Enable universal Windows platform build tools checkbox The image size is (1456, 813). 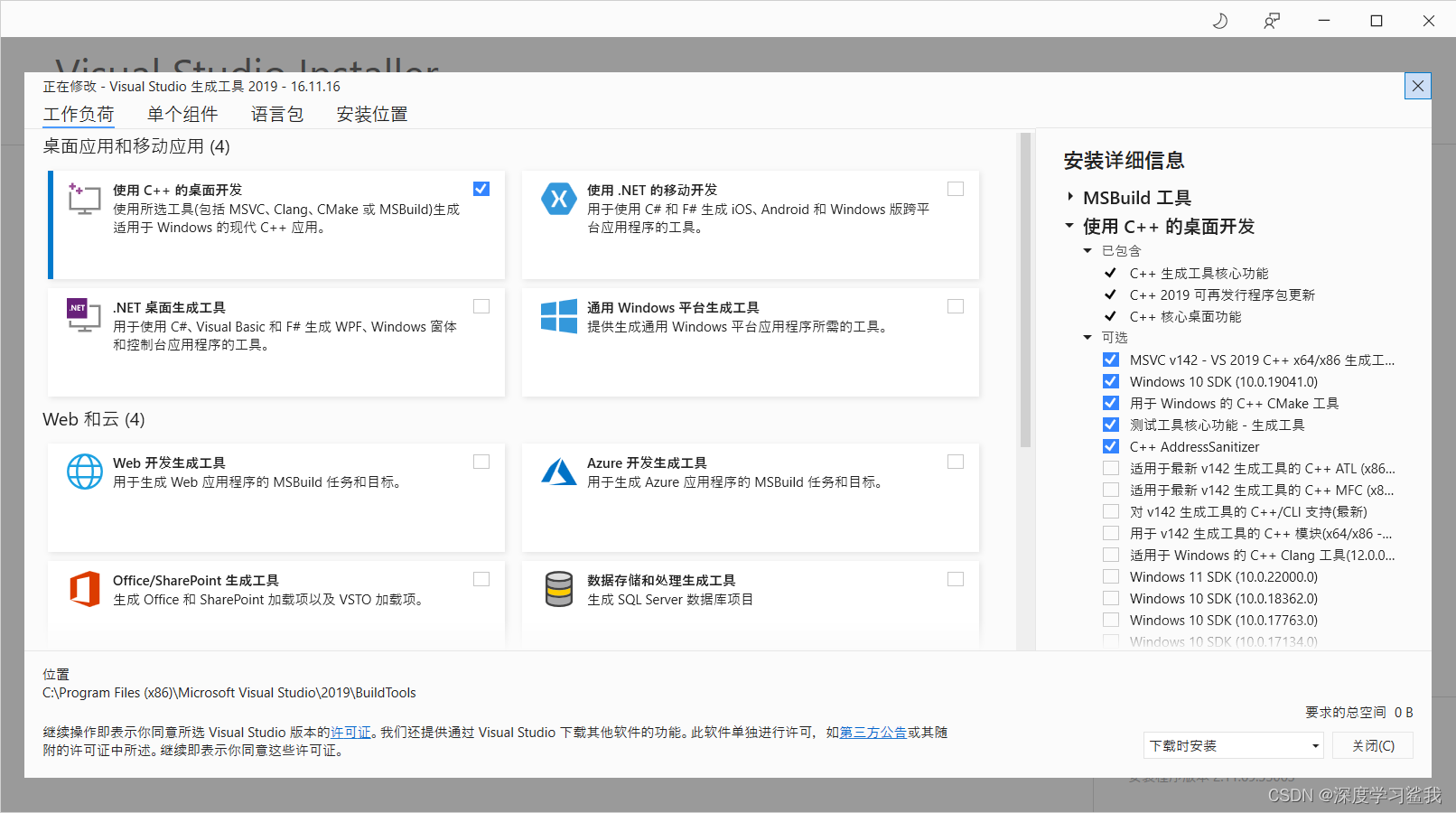tap(956, 306)
